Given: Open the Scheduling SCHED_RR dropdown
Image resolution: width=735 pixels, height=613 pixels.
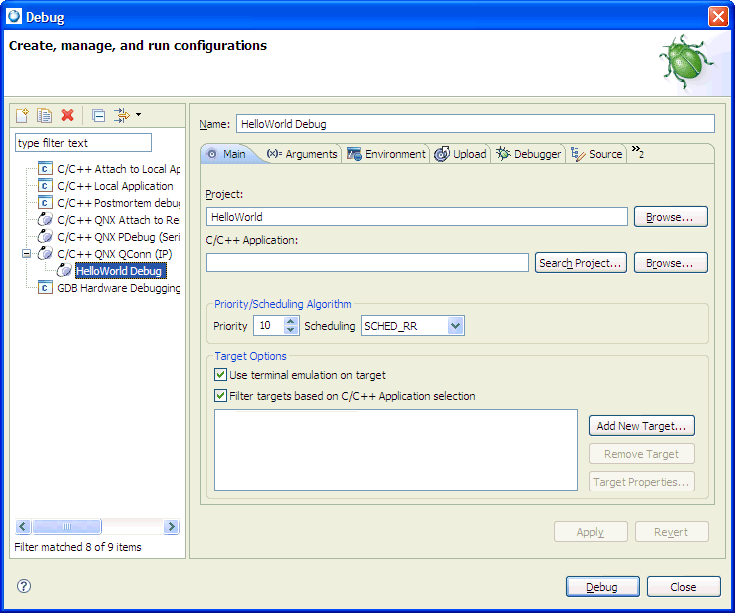Looking at the screenshot, I should coord(456,326).
